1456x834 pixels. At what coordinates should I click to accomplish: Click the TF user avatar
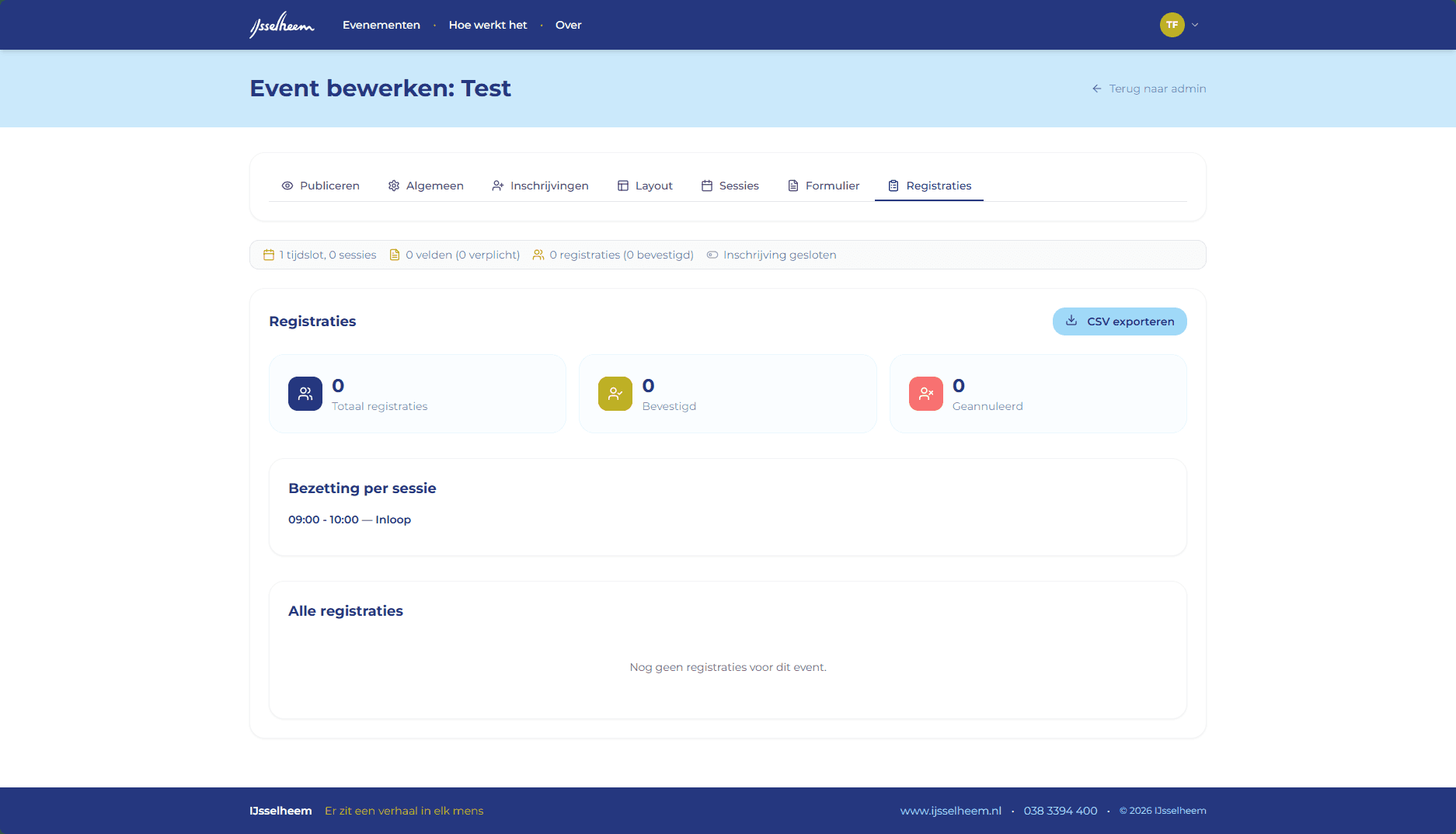(1172, 25)
